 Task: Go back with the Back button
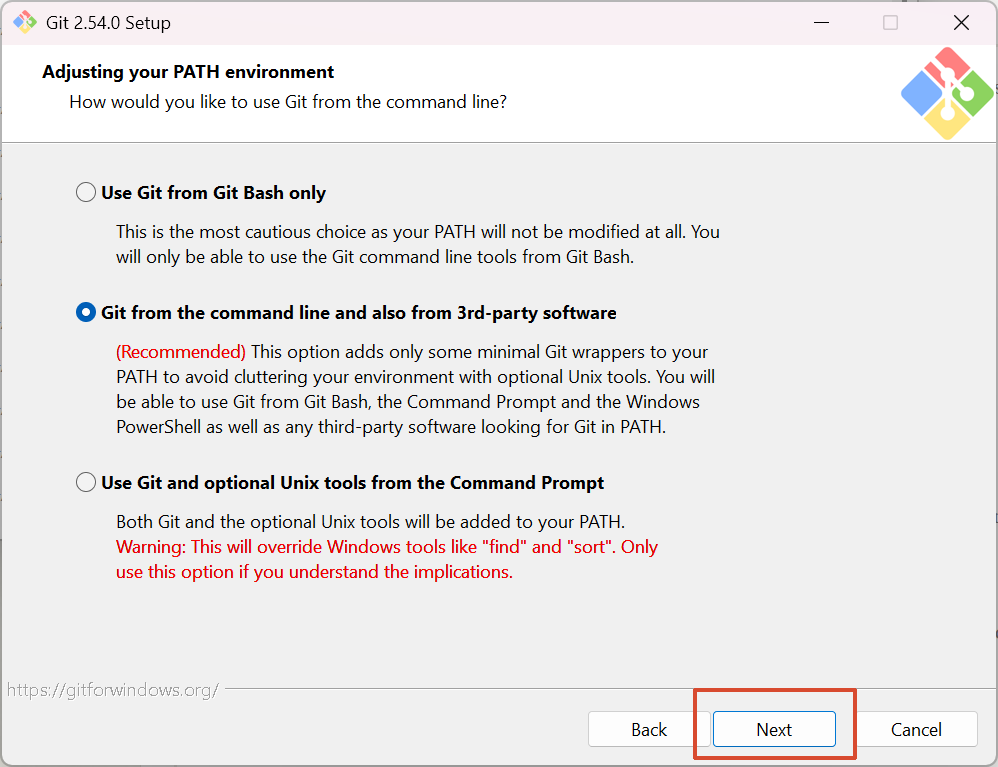(x=648, y=730)
